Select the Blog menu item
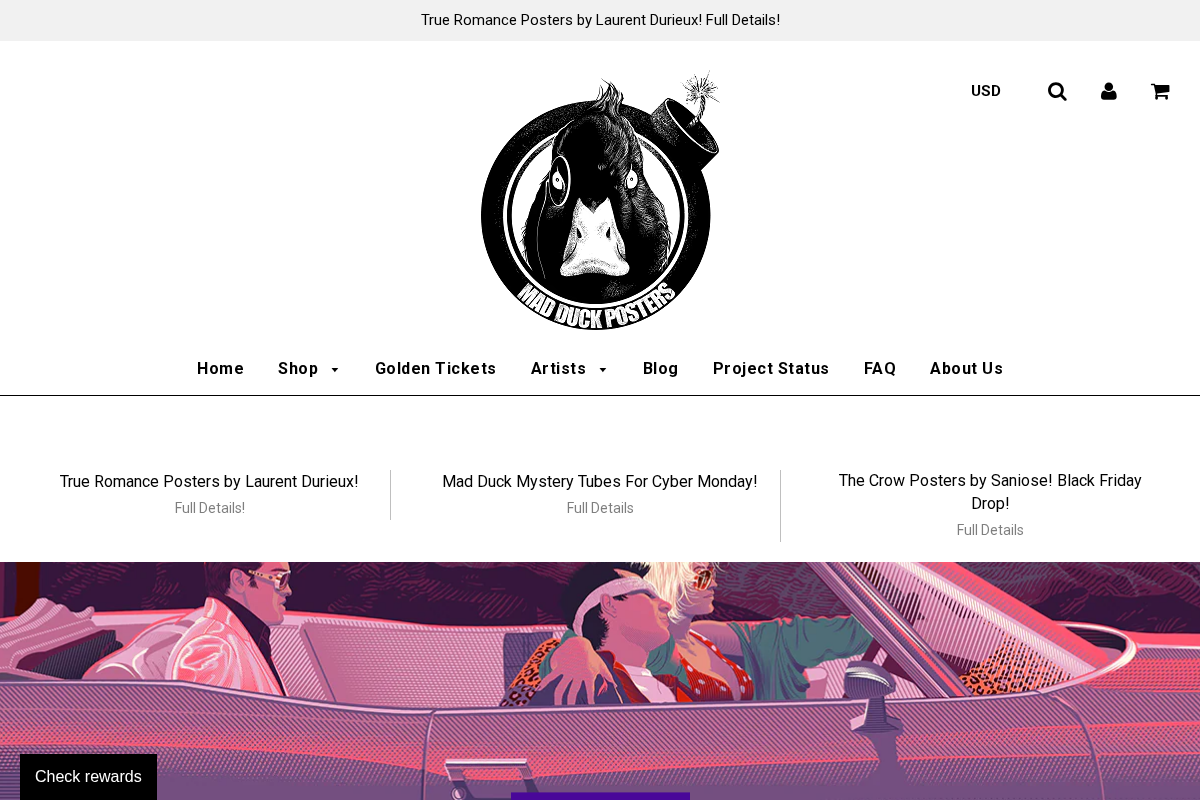The image size is (1200, 800). coord(660,369)
